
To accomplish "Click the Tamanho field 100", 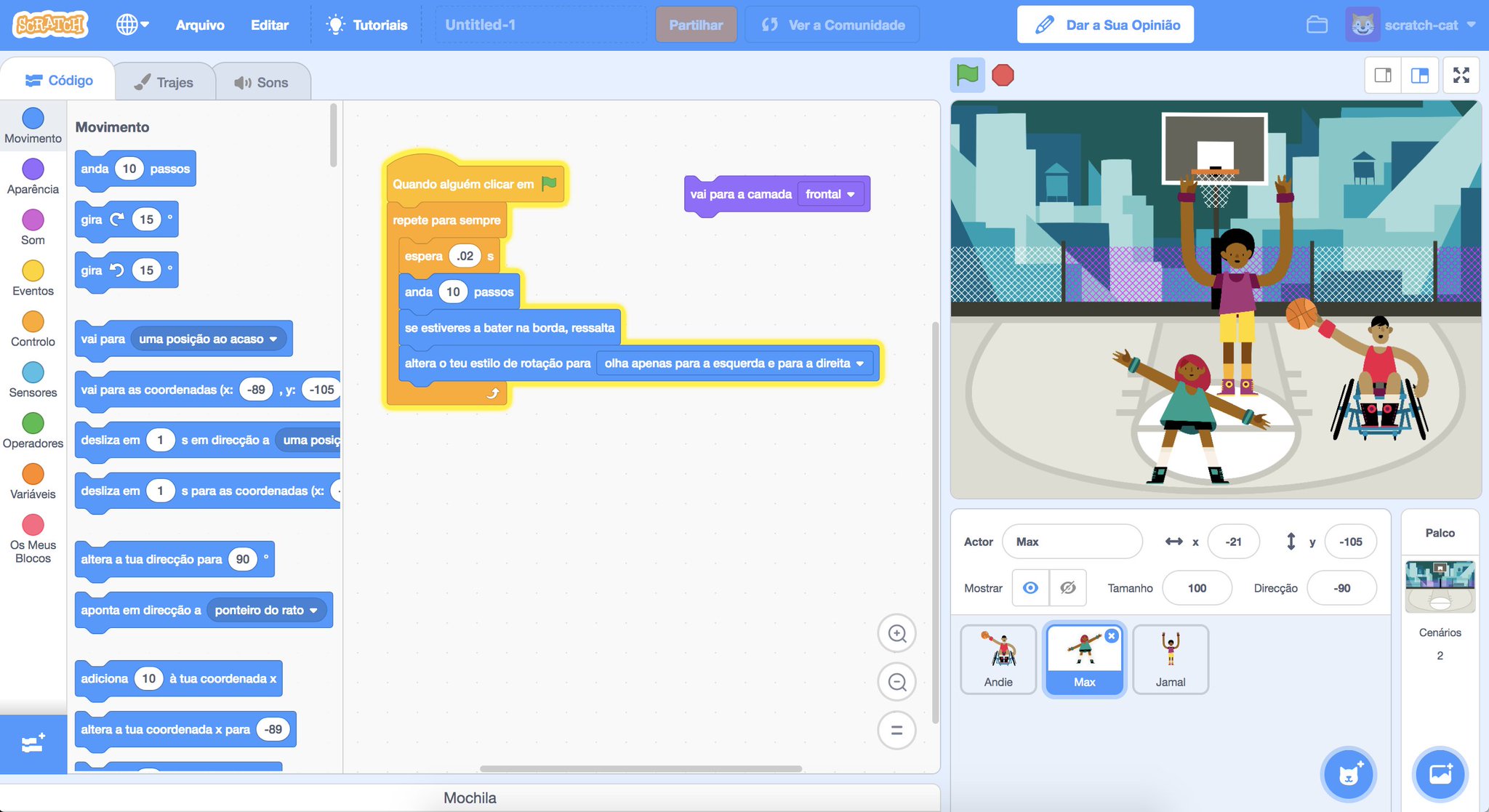I will coord(1197,588).
